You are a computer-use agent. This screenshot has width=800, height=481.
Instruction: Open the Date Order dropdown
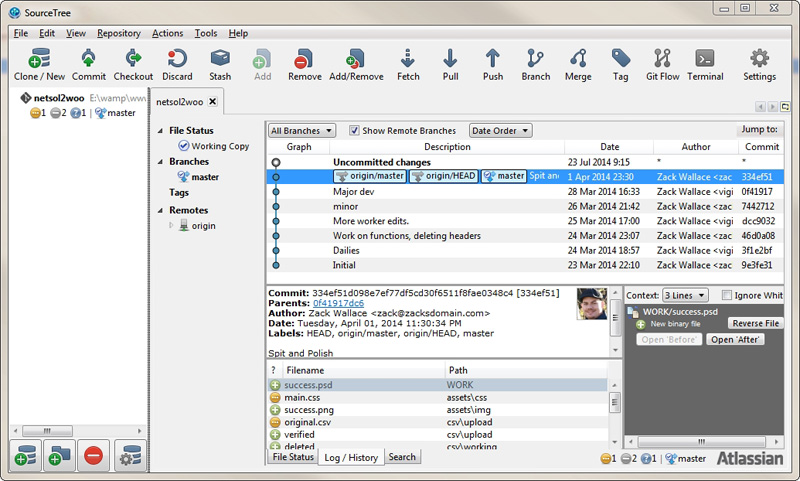click(500, 131)
